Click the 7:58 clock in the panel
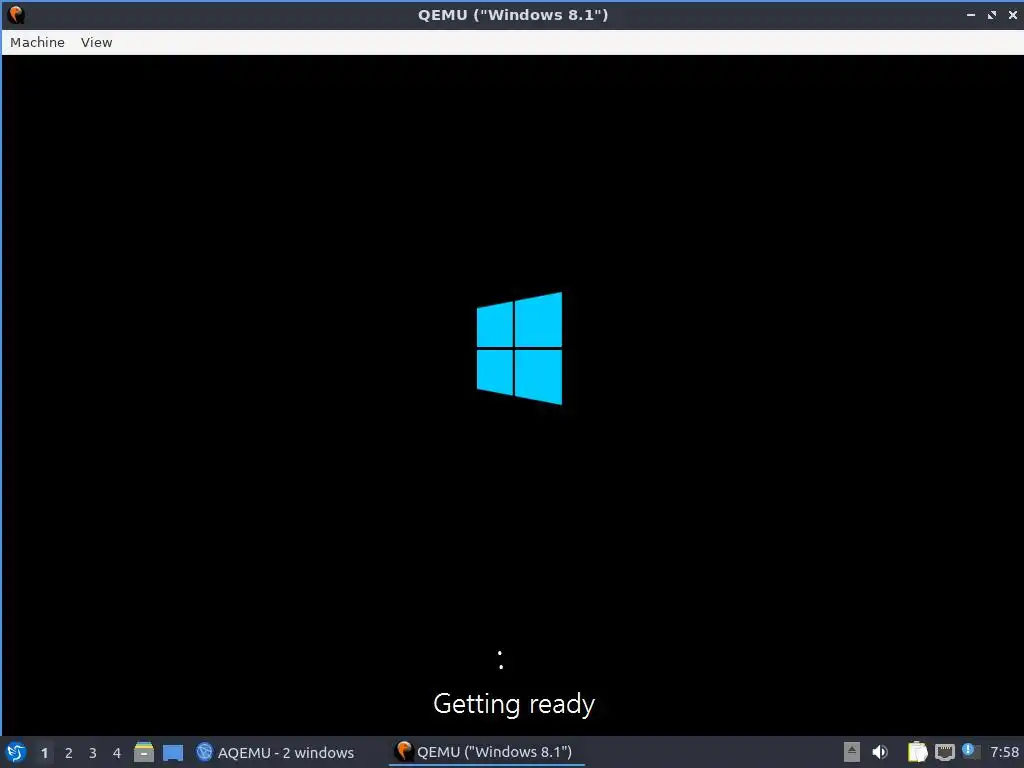The height and width of the screenshot is (768, 1024). coord(1004,752)
